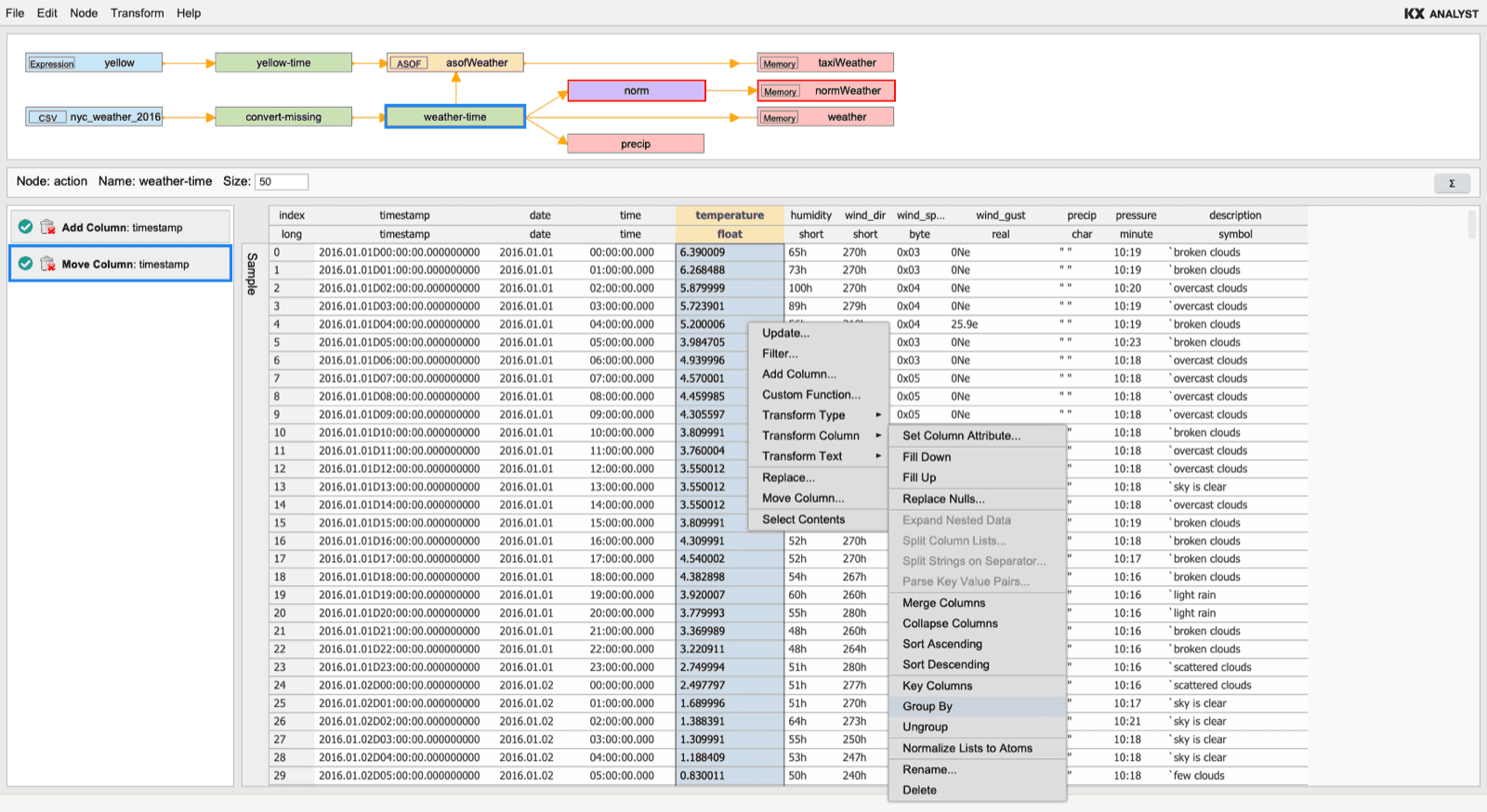
Task: Select Rename... in submenu
Action: (977, 769)
